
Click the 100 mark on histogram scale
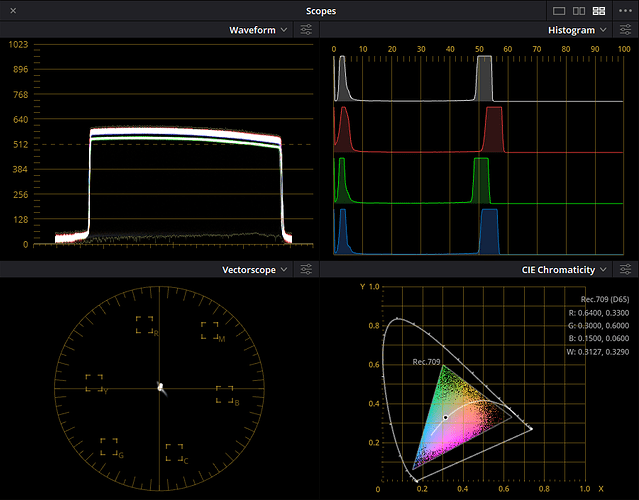[624, 49]
